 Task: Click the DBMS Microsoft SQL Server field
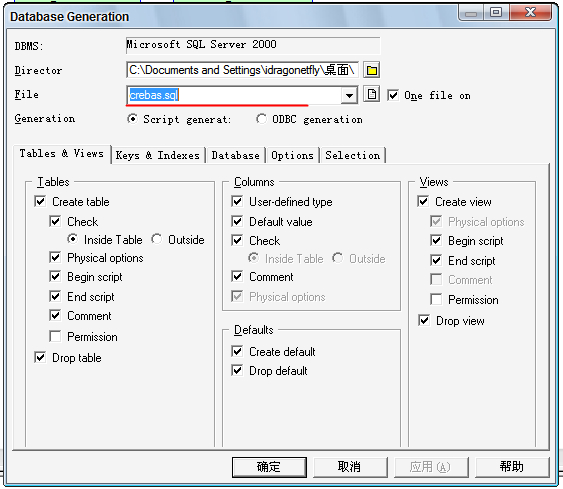pos(253,45)
